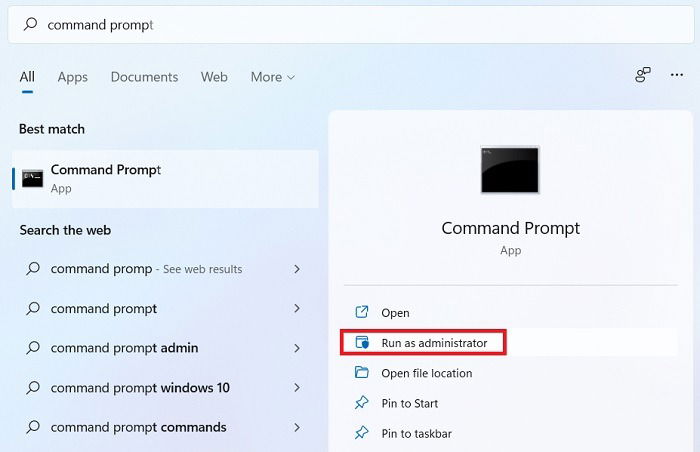The image size is (700, 452).
Task: Click the pin icon beside Pin to taskbar
Action: (362, 433)
